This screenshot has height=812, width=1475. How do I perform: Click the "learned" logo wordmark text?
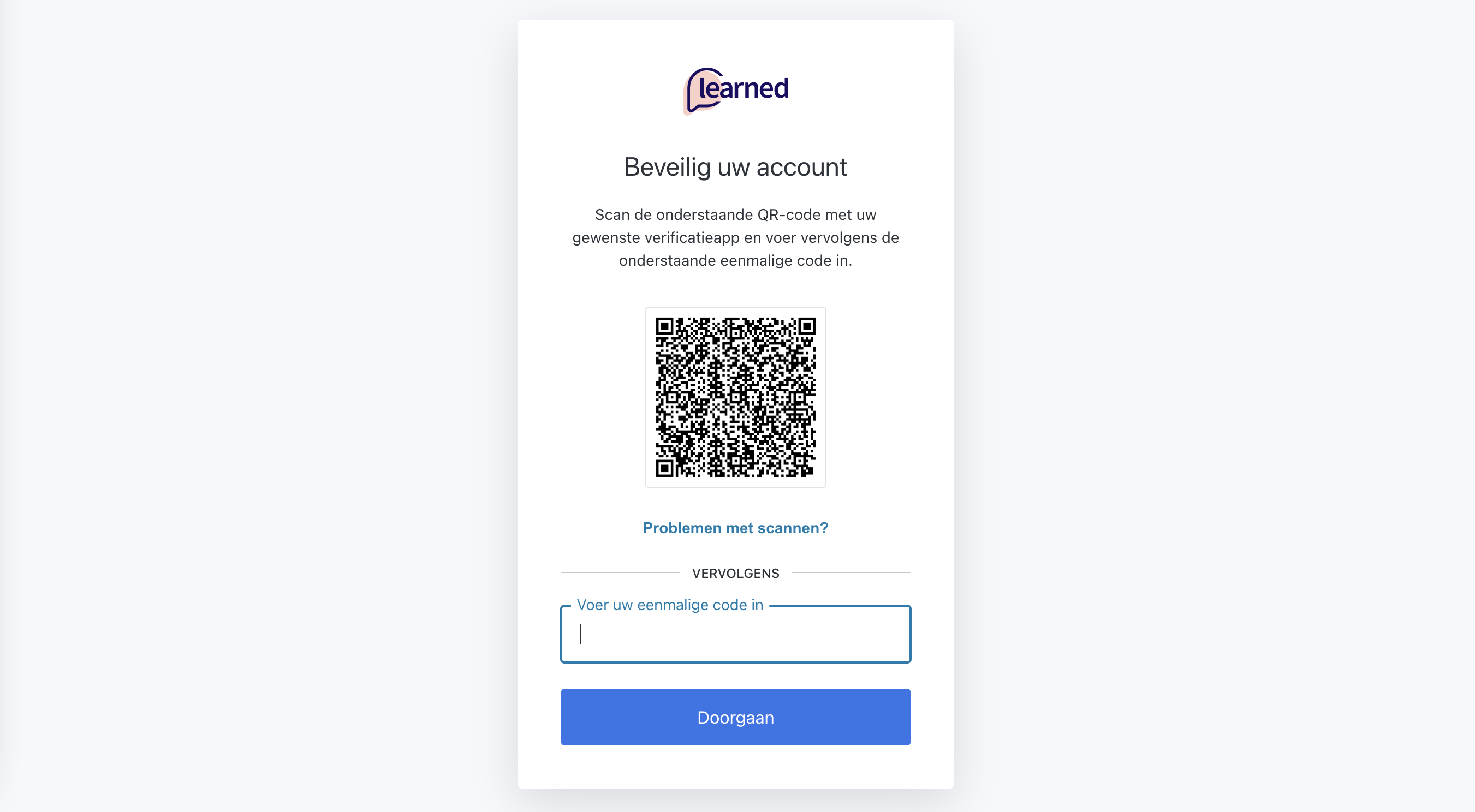745,89
